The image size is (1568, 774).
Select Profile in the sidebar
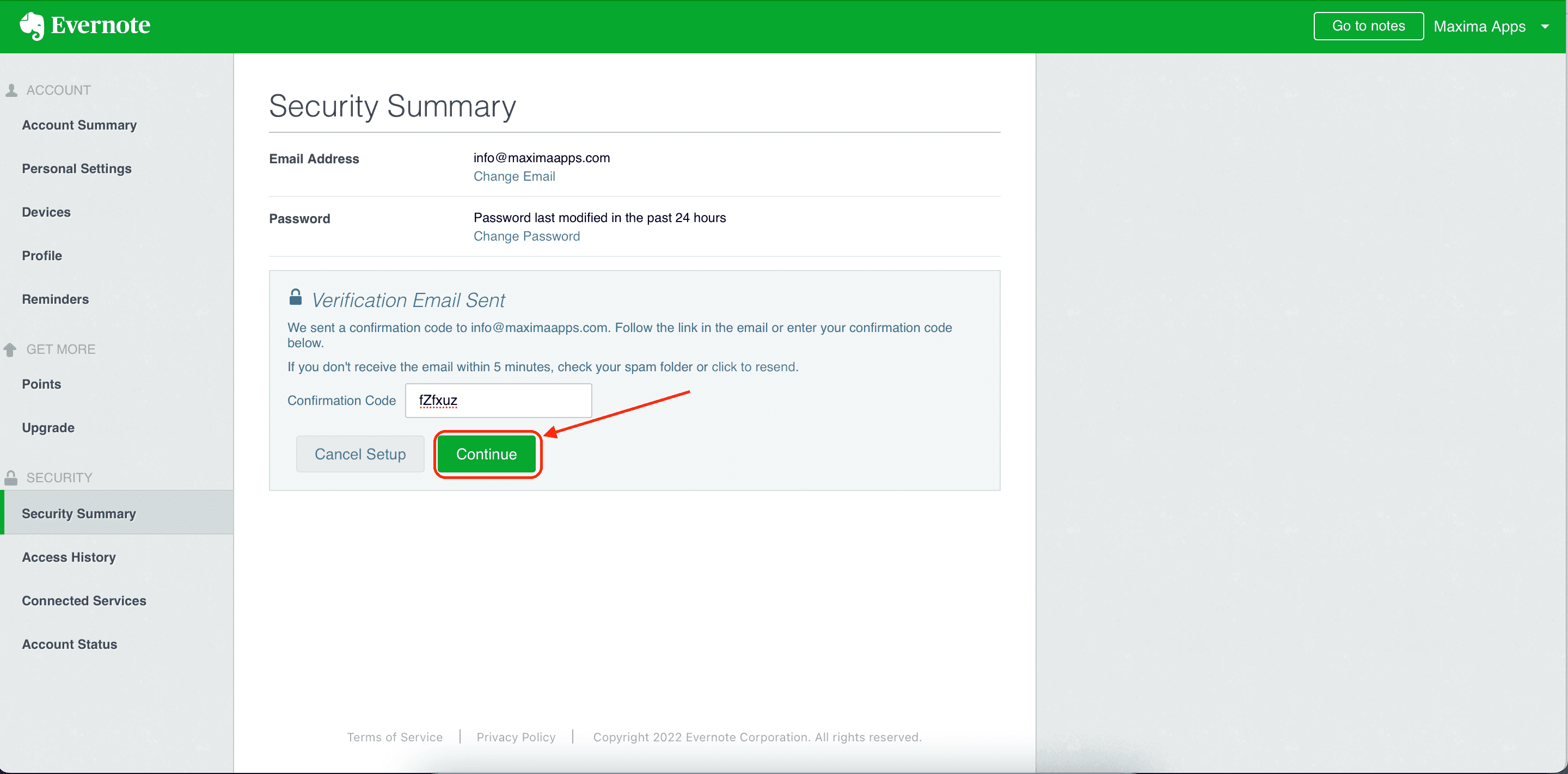tap(42, 256)
